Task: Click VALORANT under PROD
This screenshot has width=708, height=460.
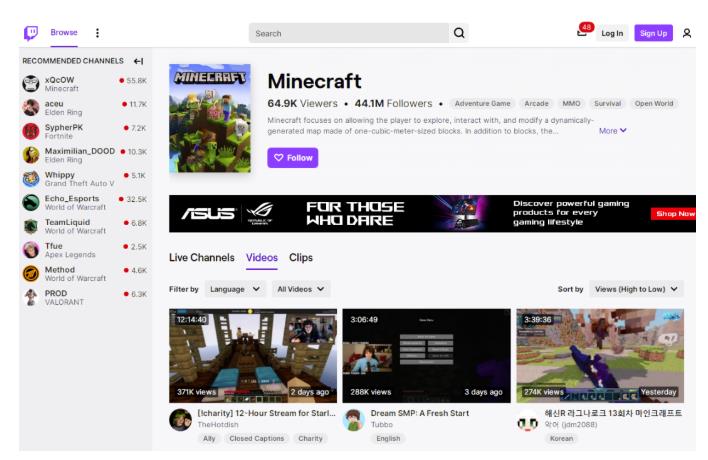Action: coord(64,302)
